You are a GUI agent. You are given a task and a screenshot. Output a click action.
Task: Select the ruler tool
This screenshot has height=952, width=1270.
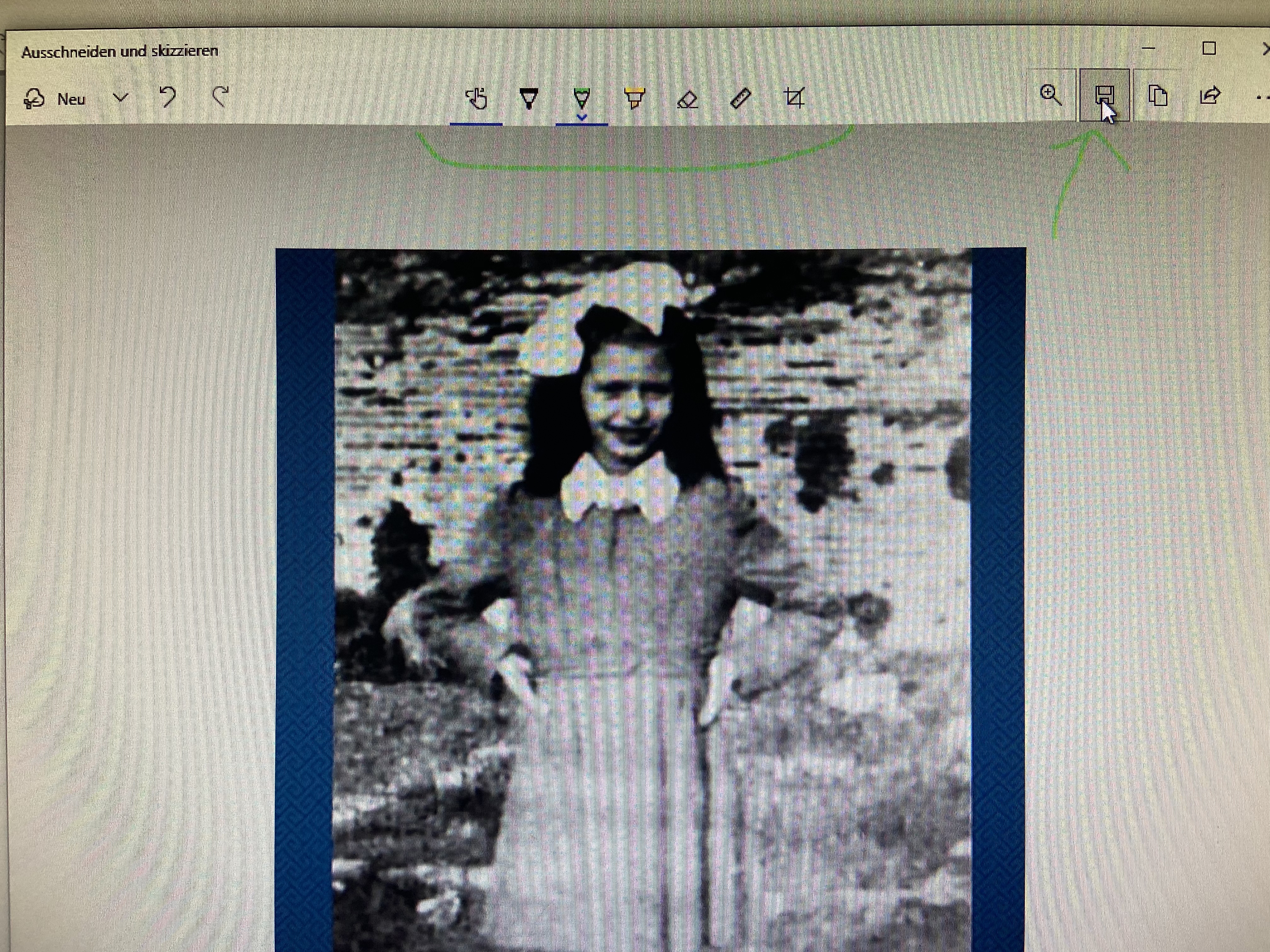point(740,99)
